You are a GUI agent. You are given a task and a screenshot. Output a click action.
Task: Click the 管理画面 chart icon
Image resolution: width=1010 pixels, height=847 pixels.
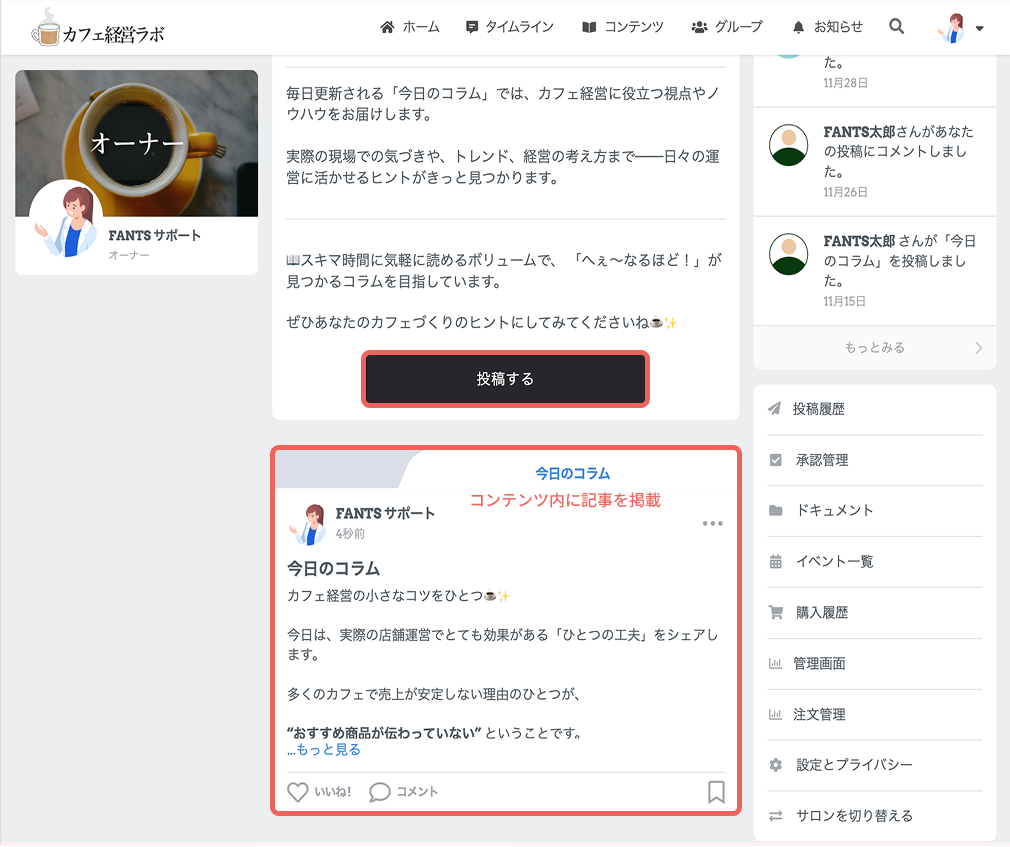click(776, 663)
